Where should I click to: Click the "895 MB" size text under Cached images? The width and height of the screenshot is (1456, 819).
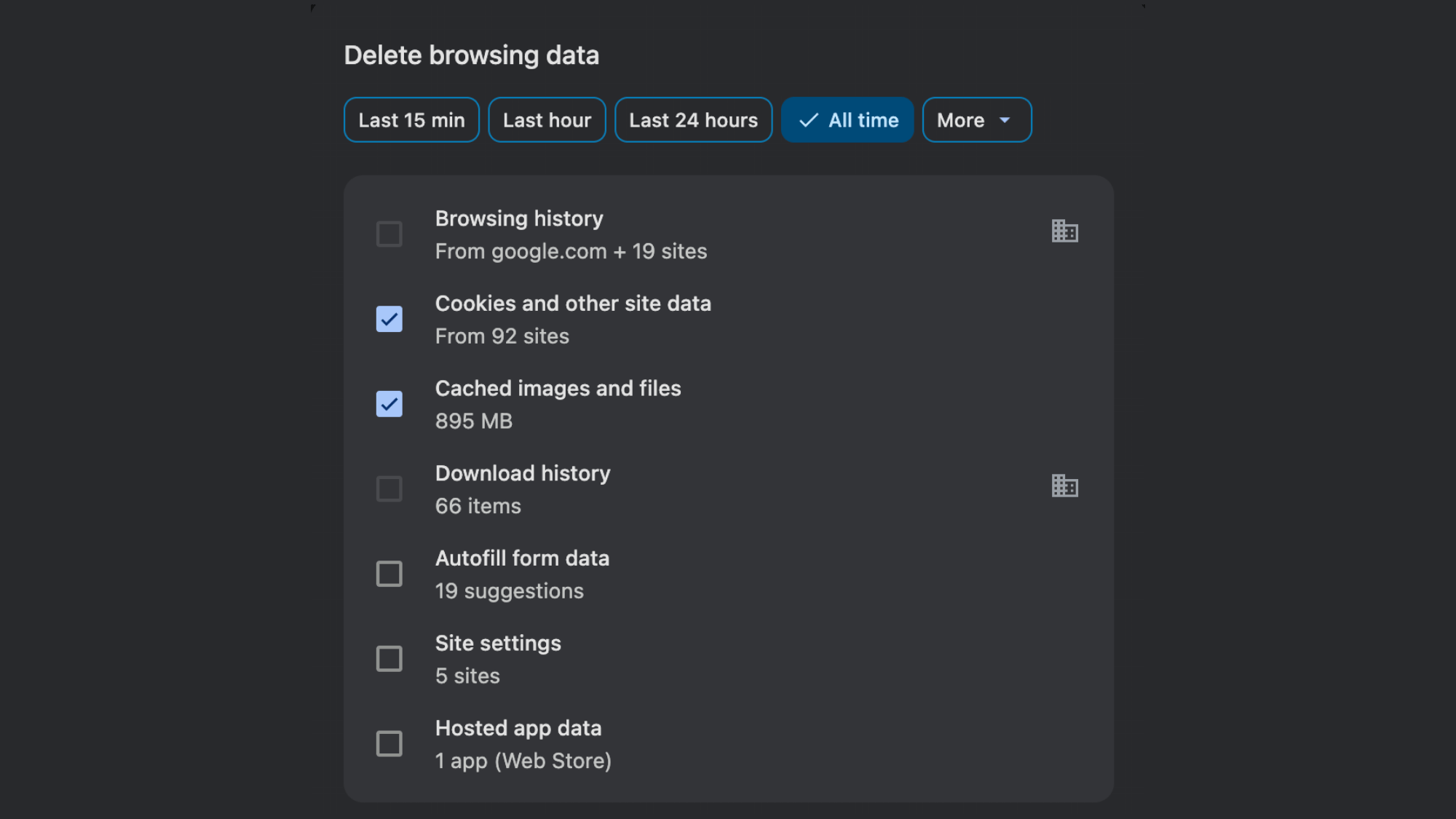tap(474, 420)
